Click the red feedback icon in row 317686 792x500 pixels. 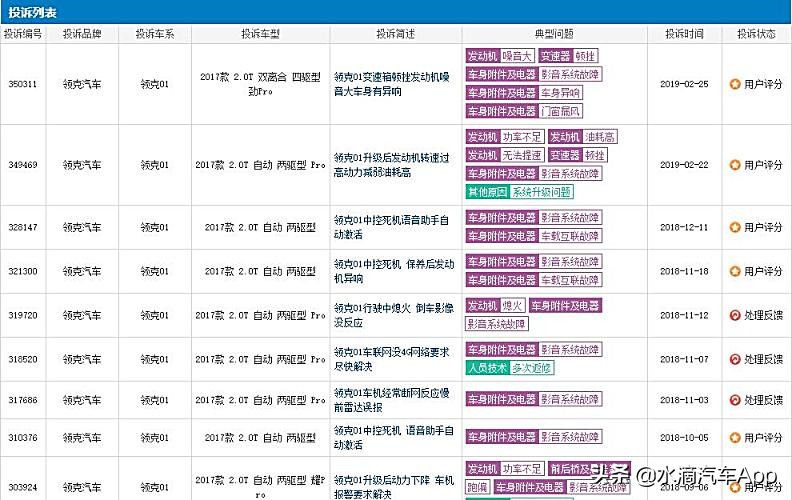pos(735,400)
